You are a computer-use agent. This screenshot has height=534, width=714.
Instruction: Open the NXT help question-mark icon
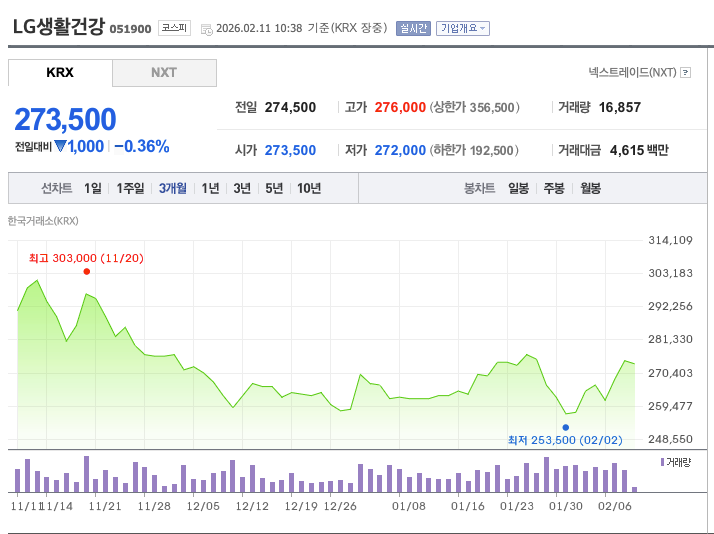point(685,72)
